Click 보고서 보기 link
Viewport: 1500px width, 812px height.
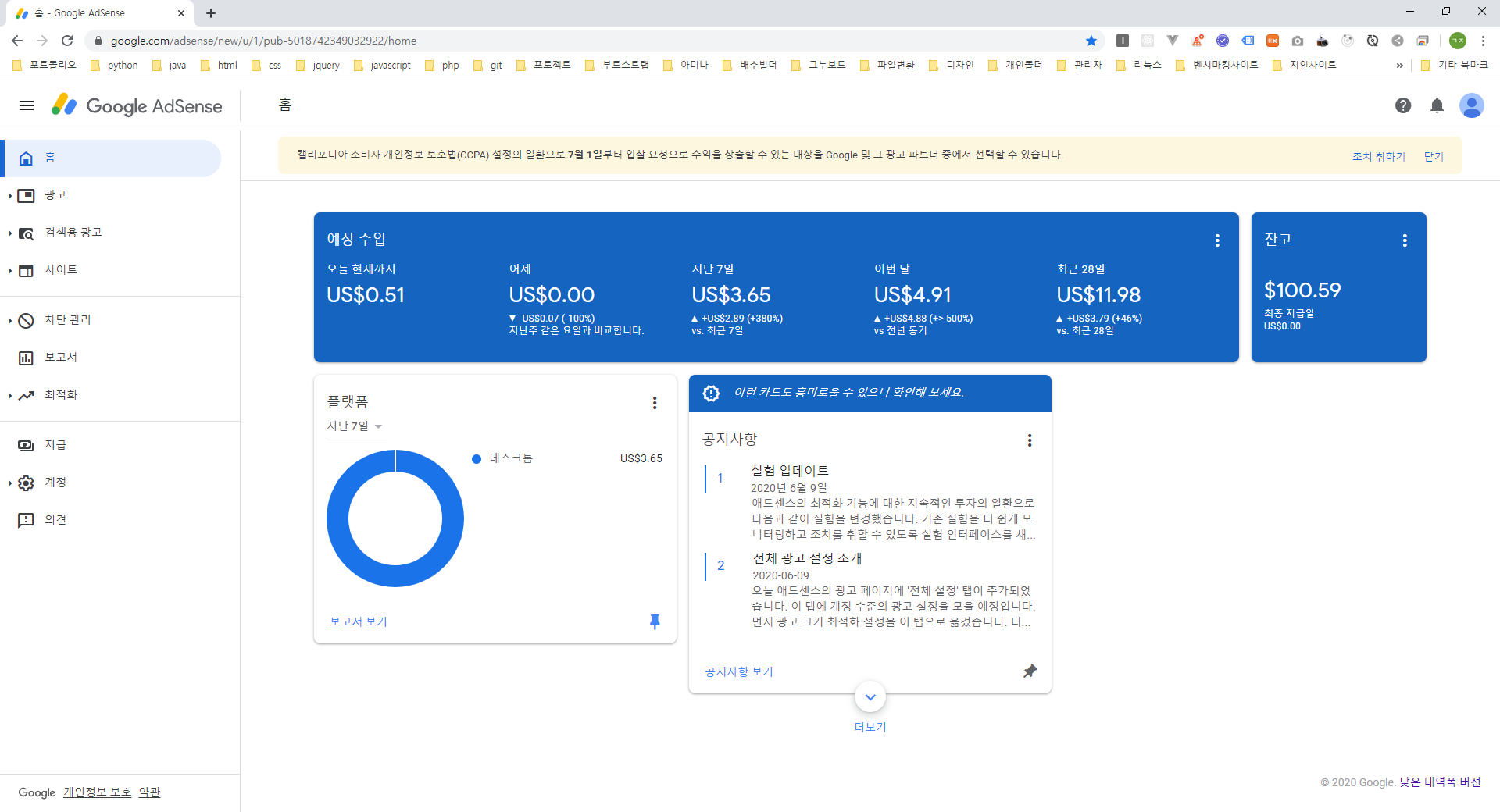coord(359,621)
